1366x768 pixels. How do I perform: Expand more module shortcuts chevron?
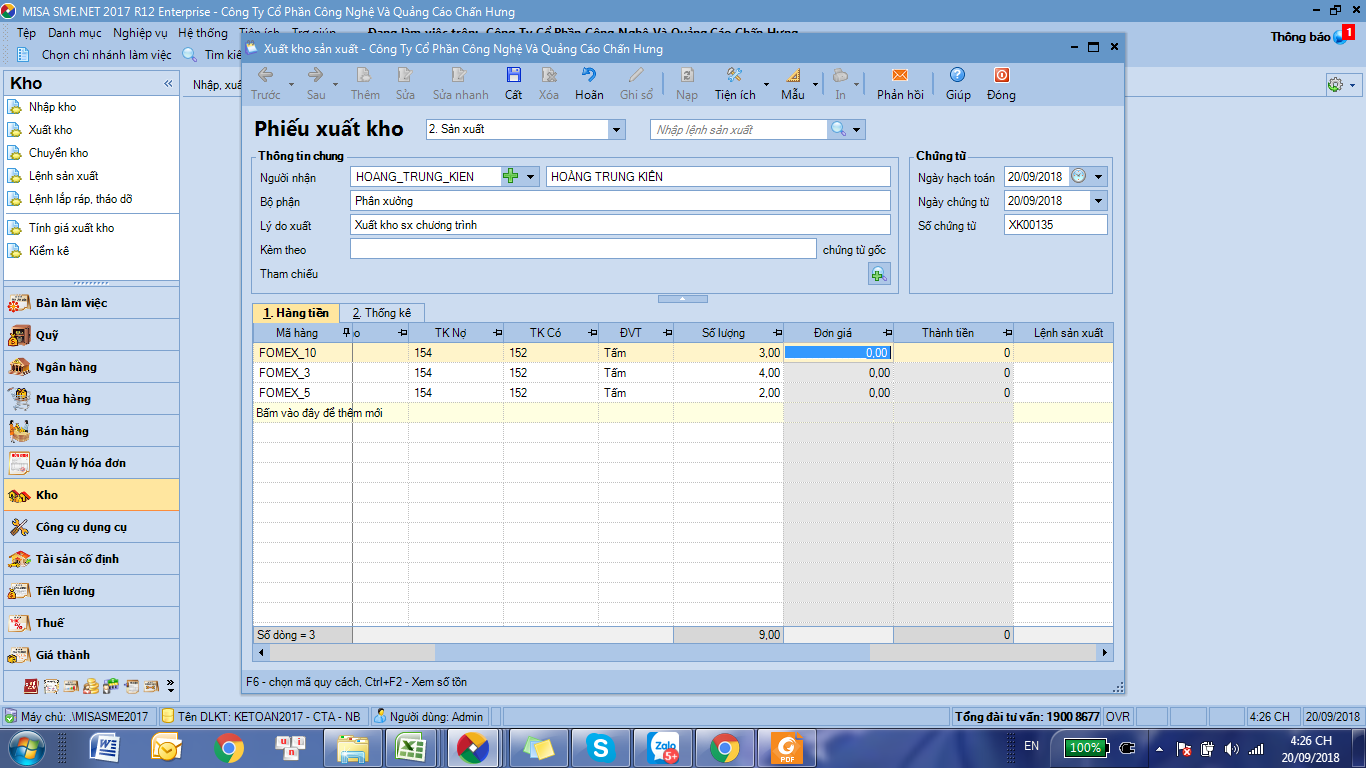170,686
